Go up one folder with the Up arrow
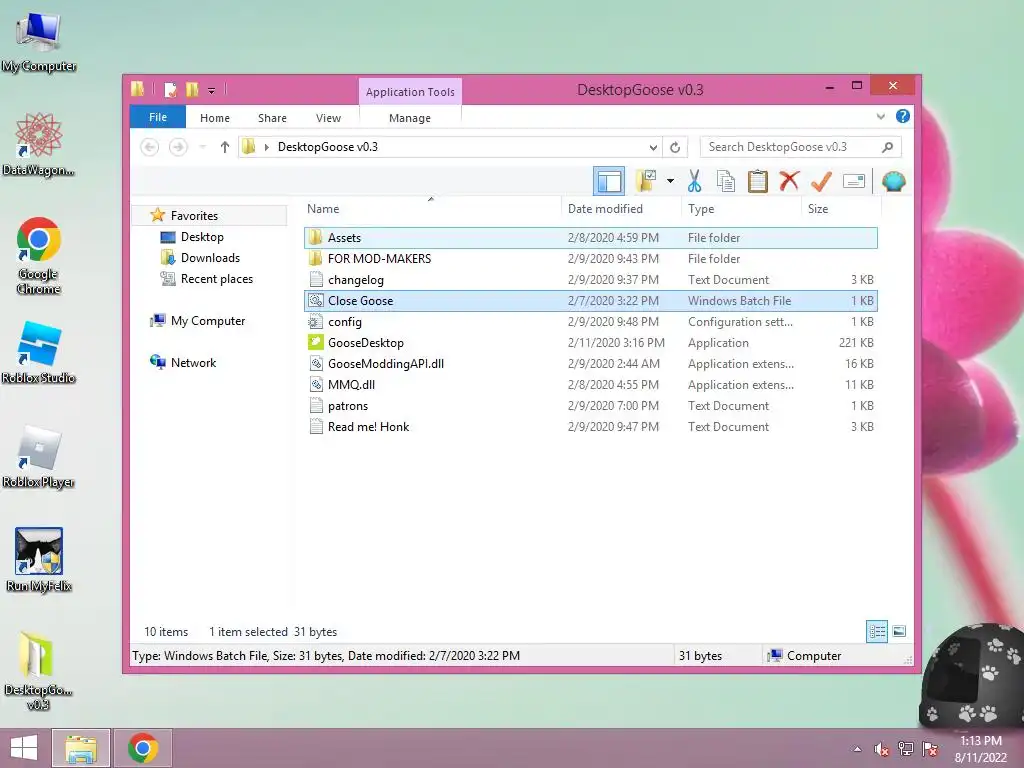The width and height of the screenshot is (1024, 768). (225, 147)
